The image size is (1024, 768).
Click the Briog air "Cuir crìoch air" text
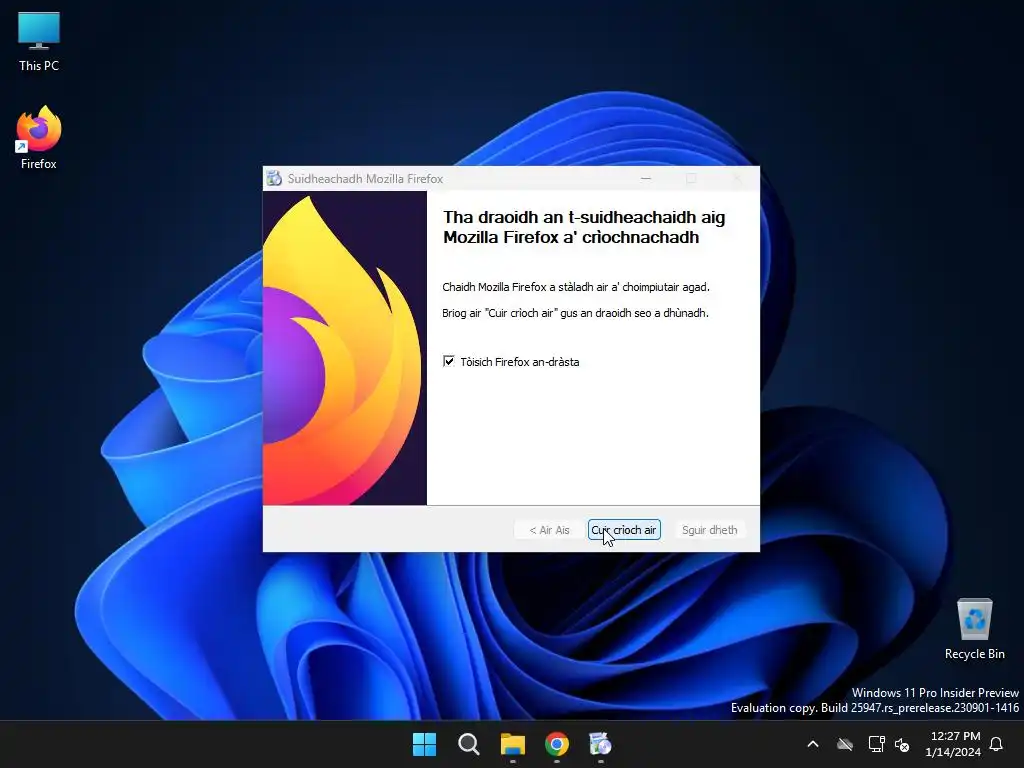575,313
